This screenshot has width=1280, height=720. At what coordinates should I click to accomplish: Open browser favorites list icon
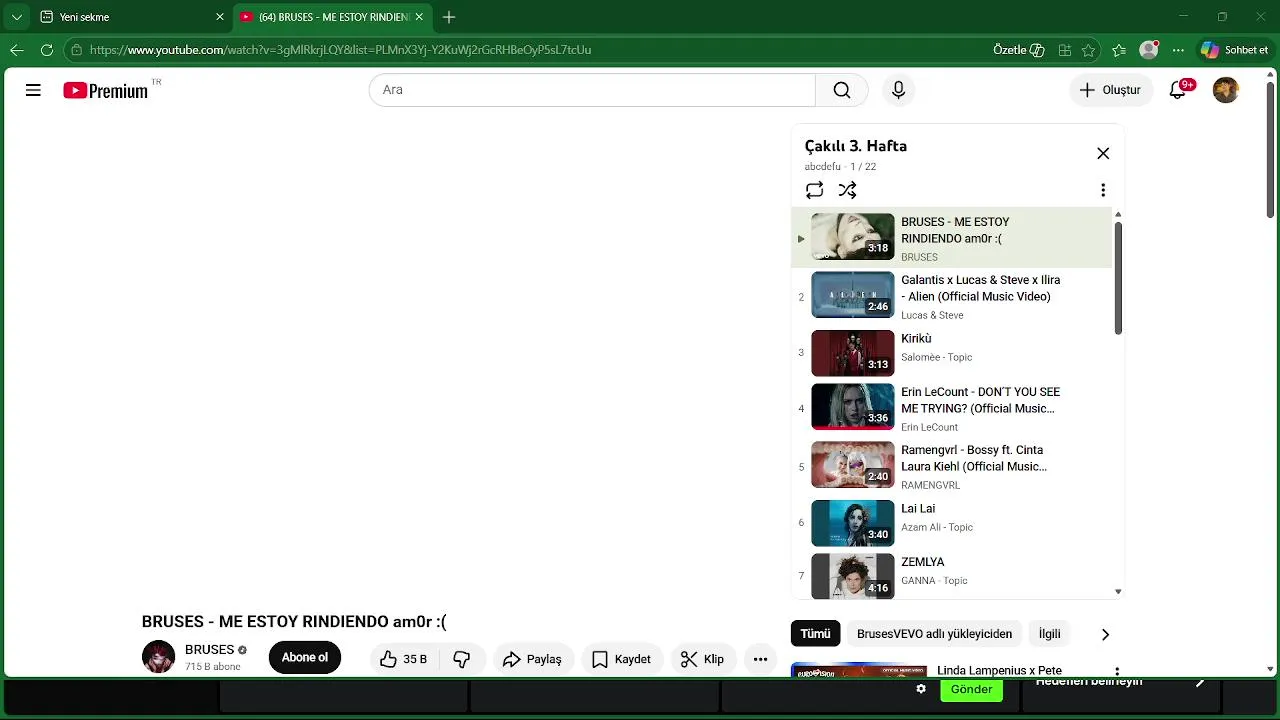point(1119,50)
